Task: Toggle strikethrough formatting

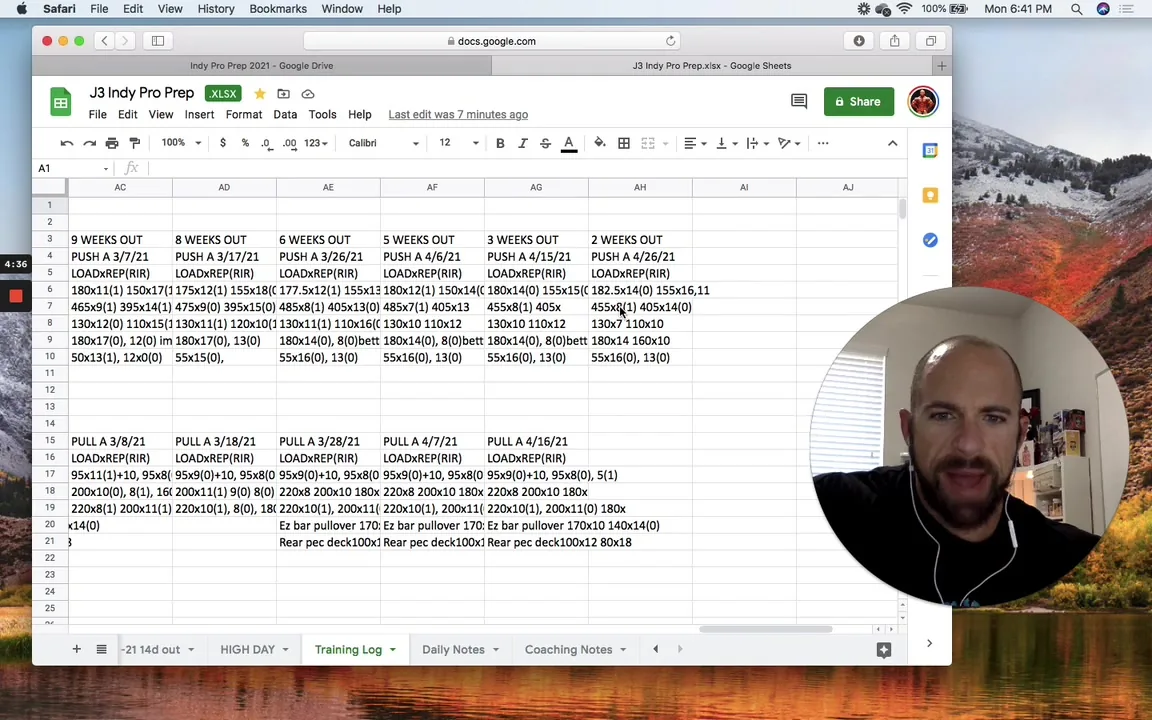Action: [545, 143]
